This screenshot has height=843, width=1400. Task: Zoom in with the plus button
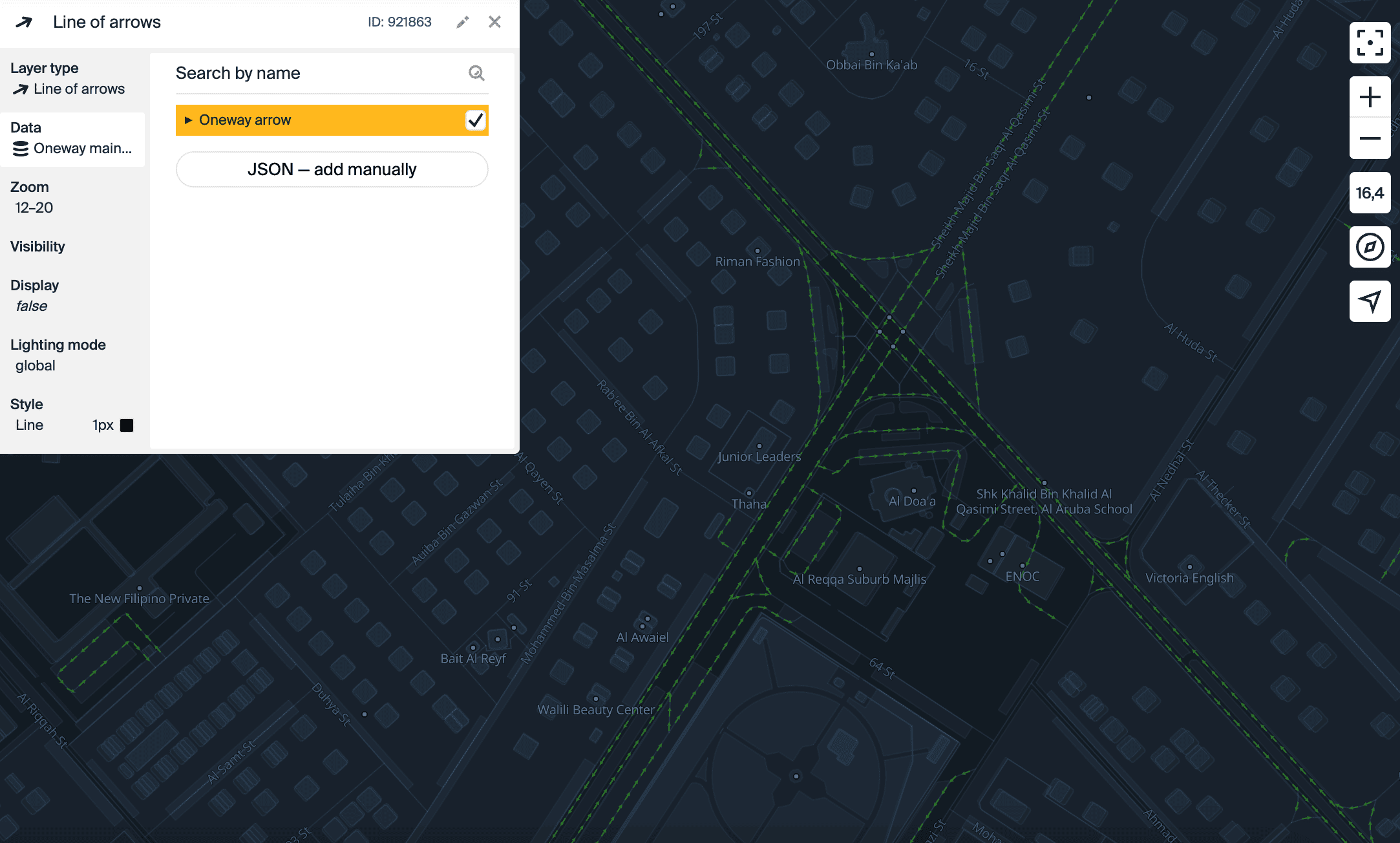coord(1370,98)
